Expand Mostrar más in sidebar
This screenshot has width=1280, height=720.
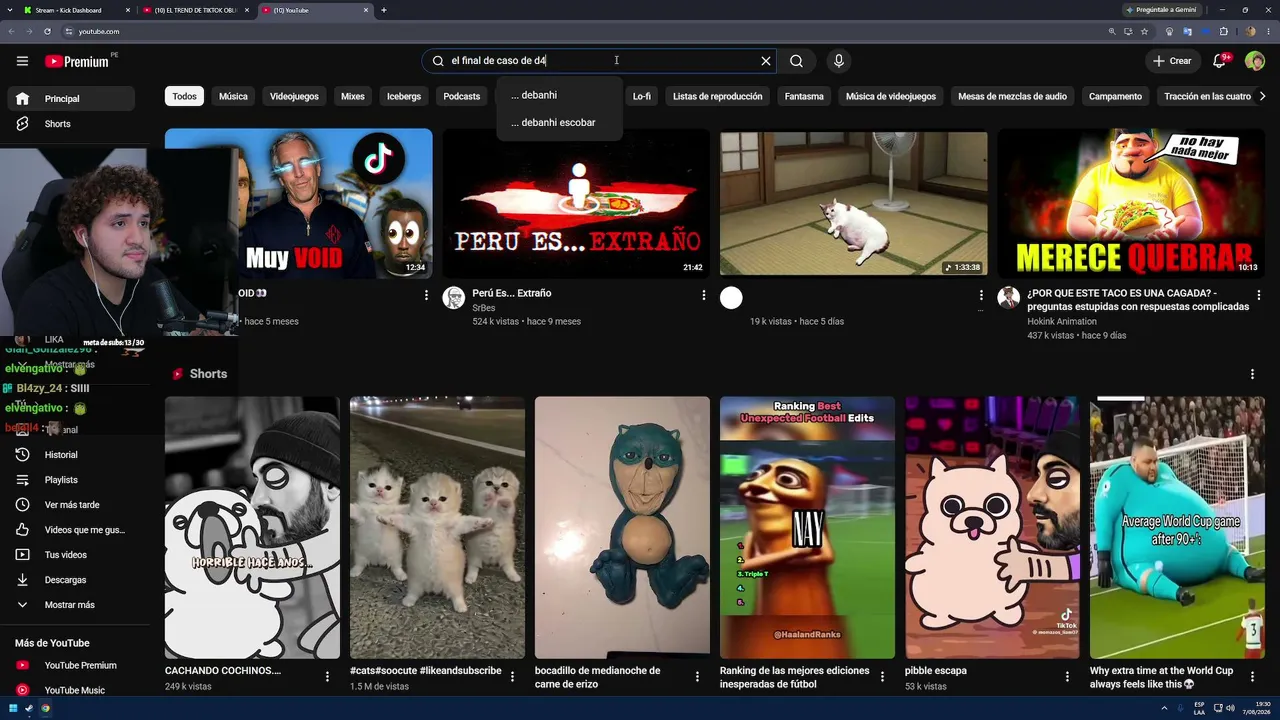click(70, 605)
